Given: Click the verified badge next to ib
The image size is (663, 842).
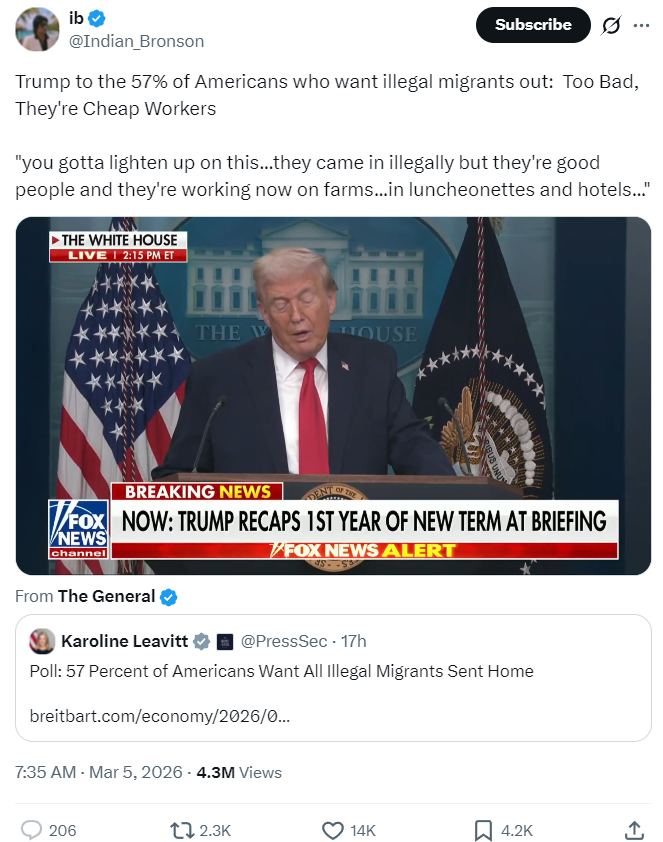Looking at the screenshot, I should 97,19.
